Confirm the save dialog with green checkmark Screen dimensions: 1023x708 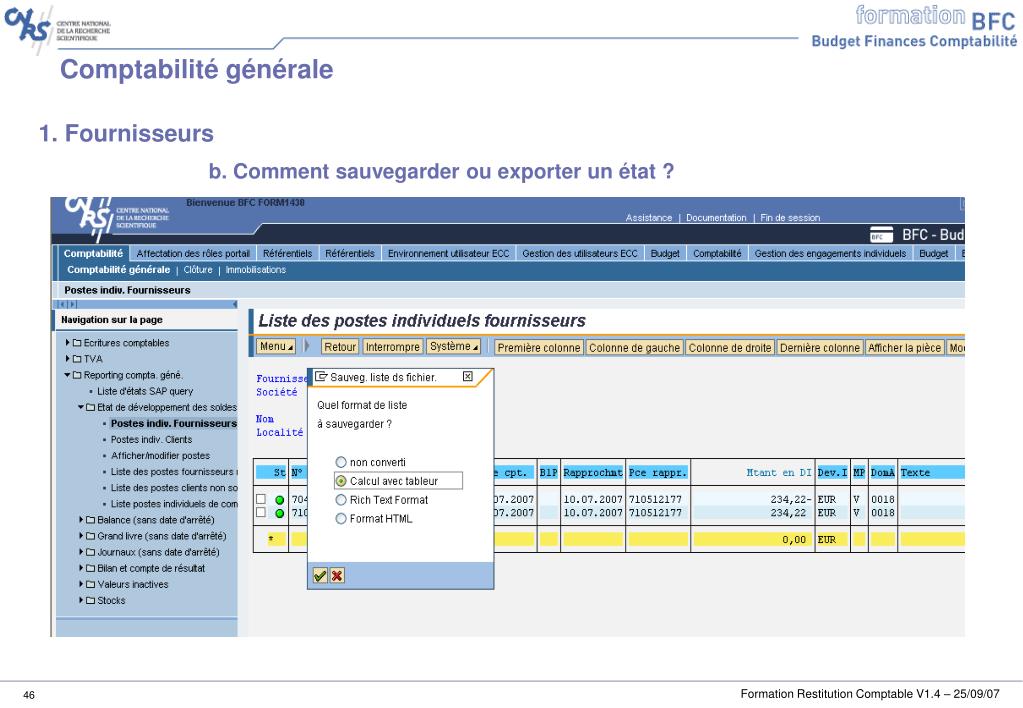pyautogui.click(x=320, y=576)
